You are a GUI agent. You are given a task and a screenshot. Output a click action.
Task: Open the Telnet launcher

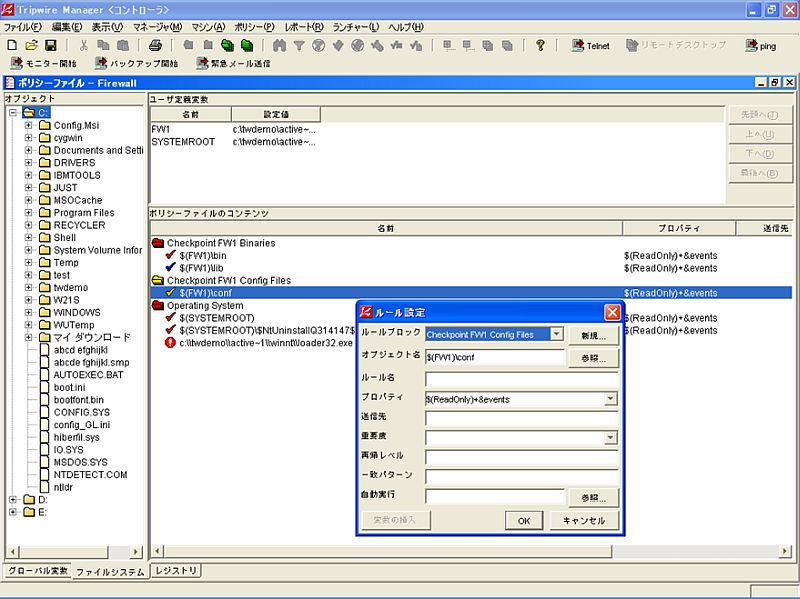[591, 45]
